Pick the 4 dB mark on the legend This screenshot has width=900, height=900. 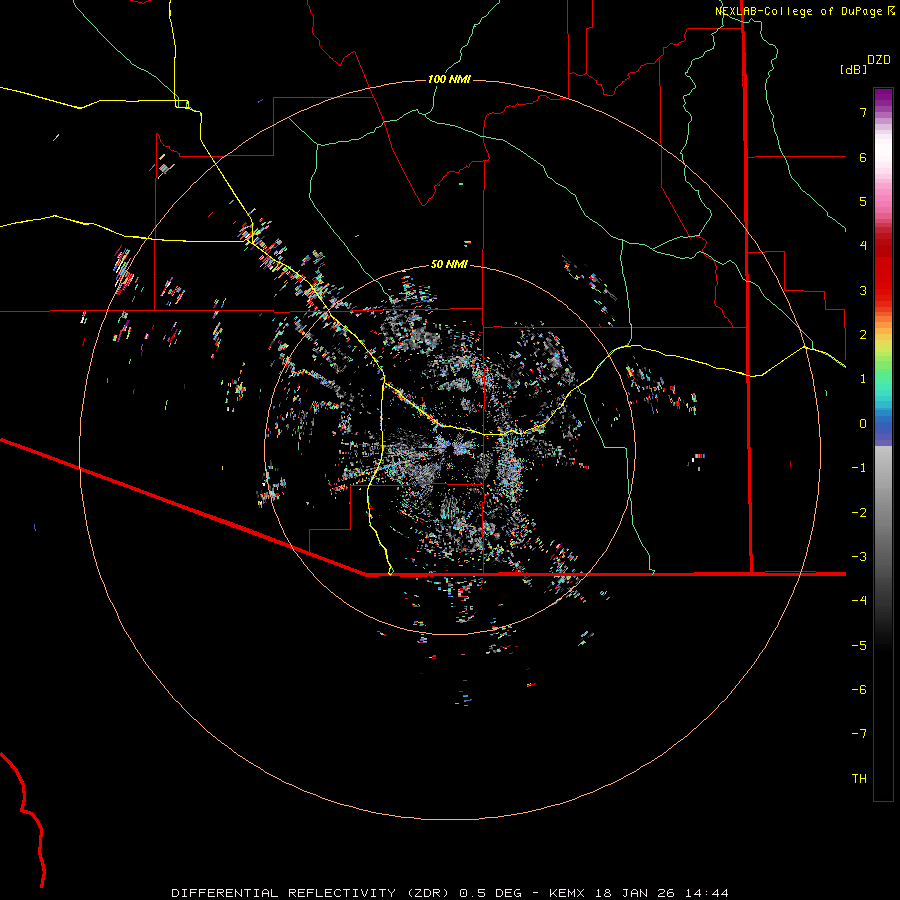coord(862,246)
